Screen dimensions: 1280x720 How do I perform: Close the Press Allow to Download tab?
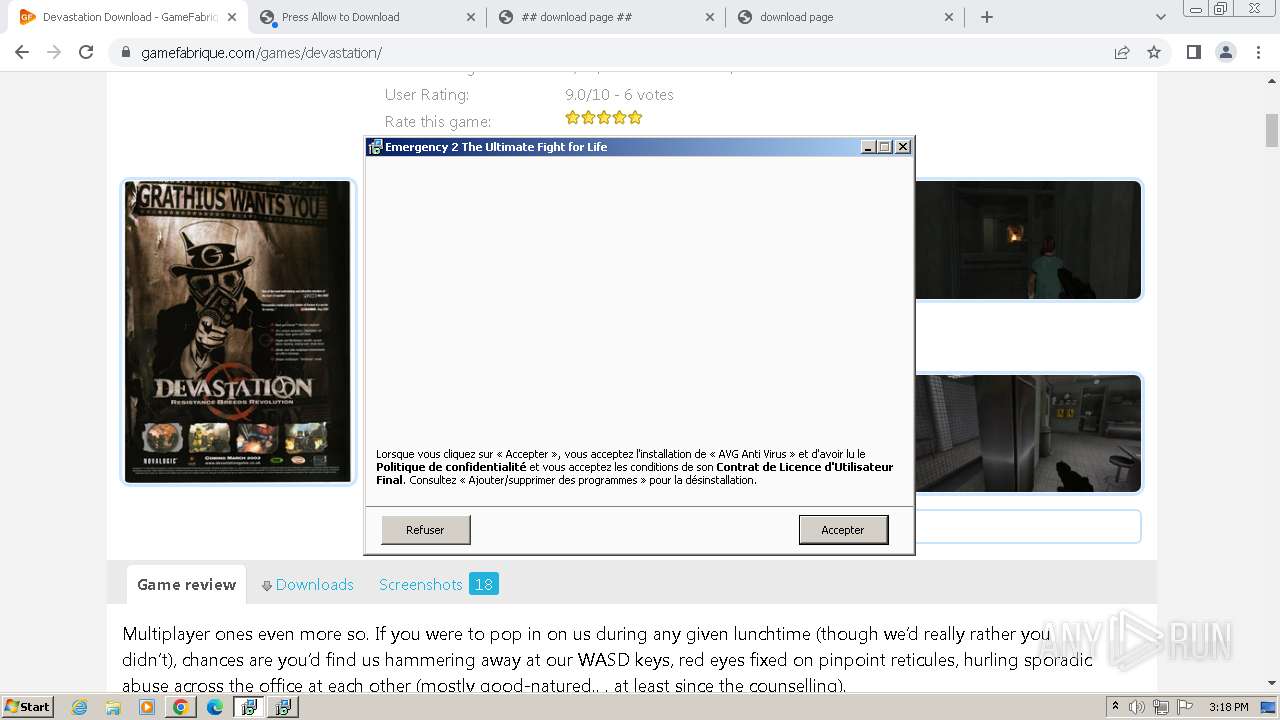click(x=471, y=17)
